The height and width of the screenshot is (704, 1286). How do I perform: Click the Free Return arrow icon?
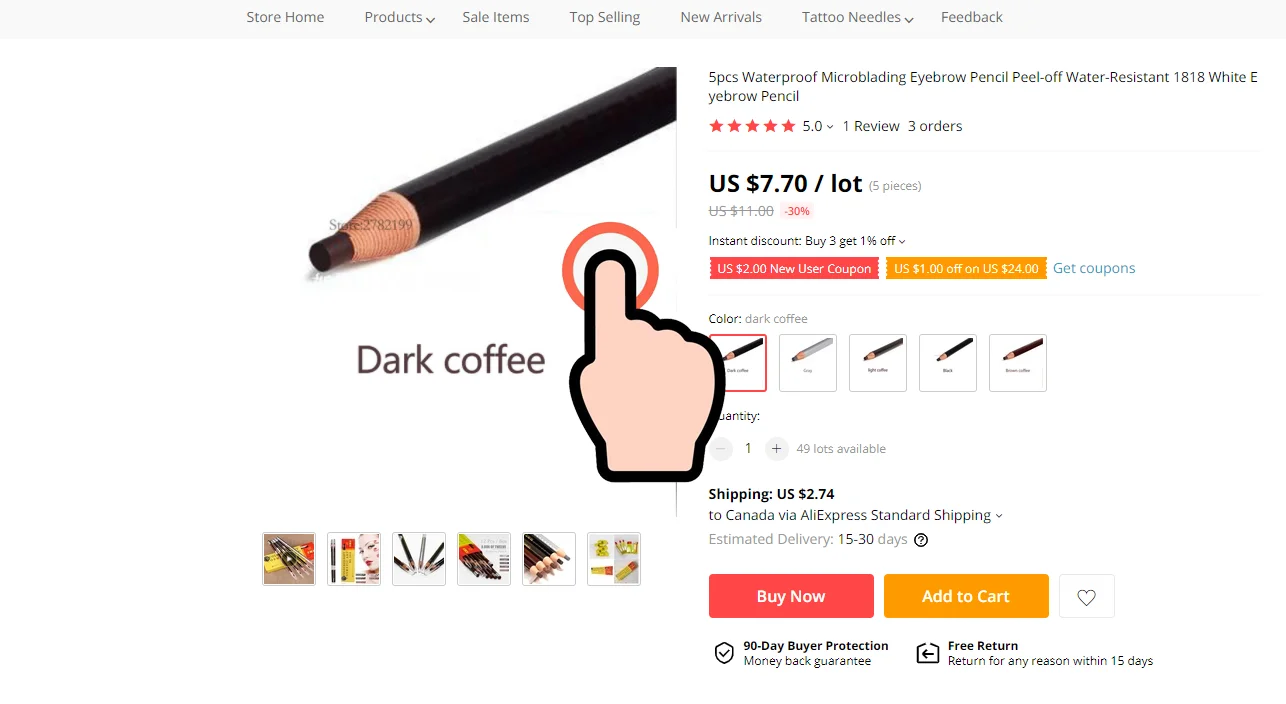pyautogui.click(x=928, y=653)
